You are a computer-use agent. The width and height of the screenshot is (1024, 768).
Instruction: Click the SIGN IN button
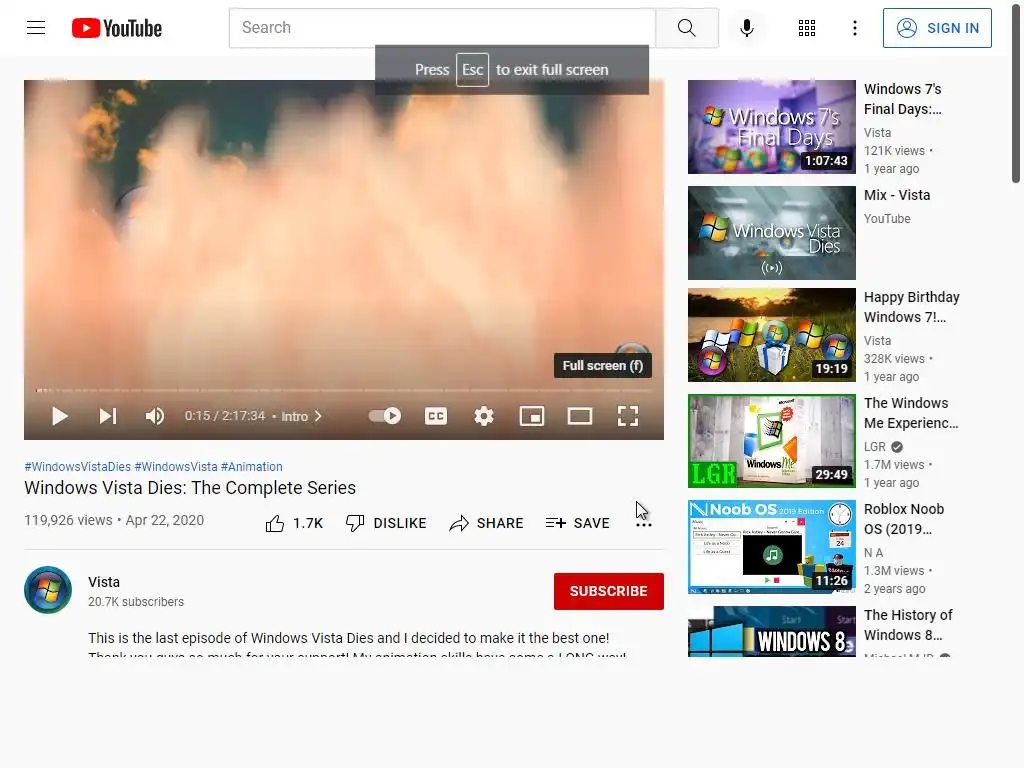tap(937, 28)
